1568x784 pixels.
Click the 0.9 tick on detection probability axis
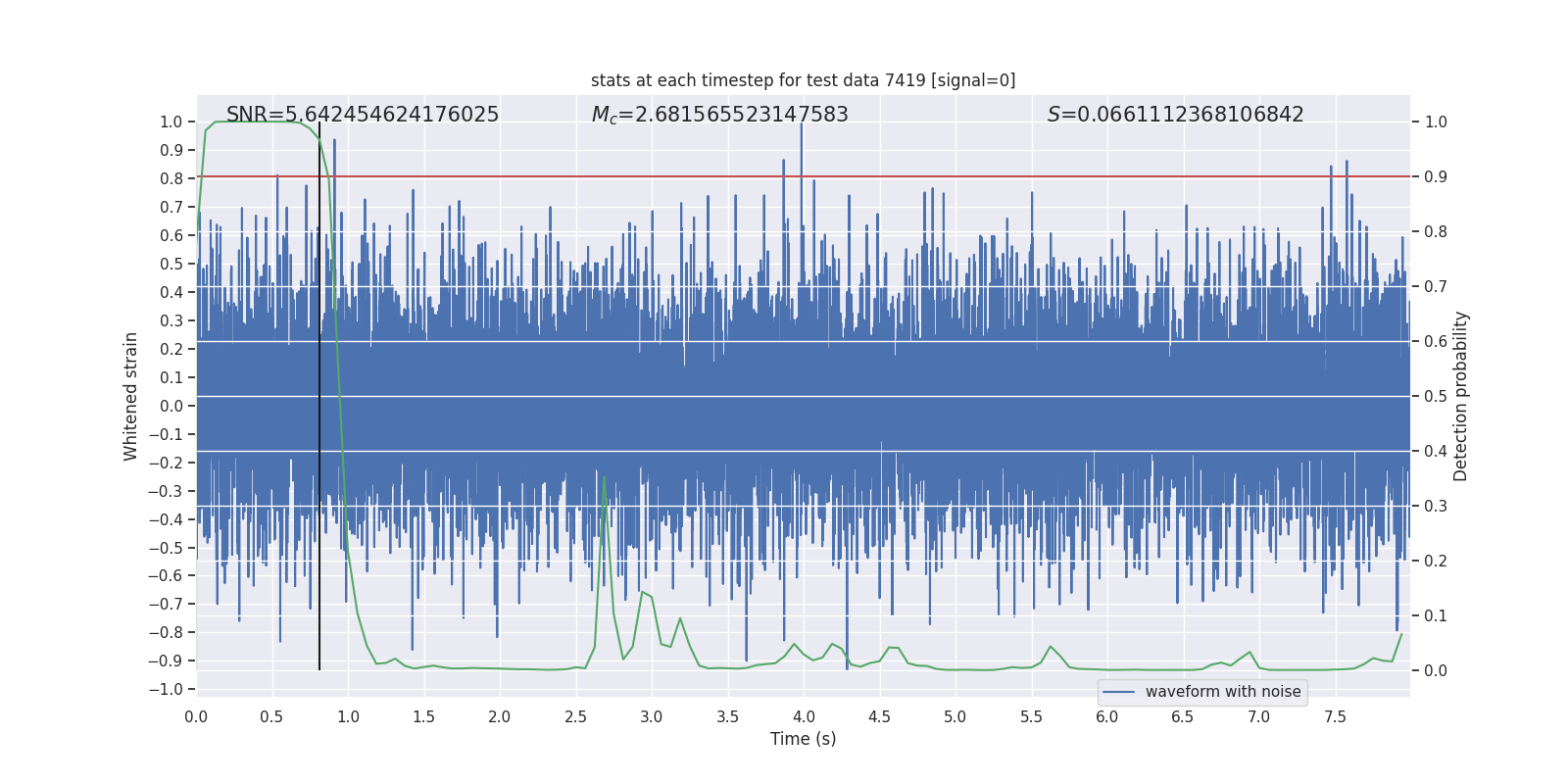click(1436, 176)
